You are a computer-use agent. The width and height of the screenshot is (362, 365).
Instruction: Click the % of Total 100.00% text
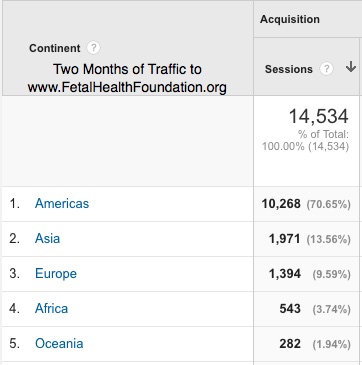tap(306, 140)
